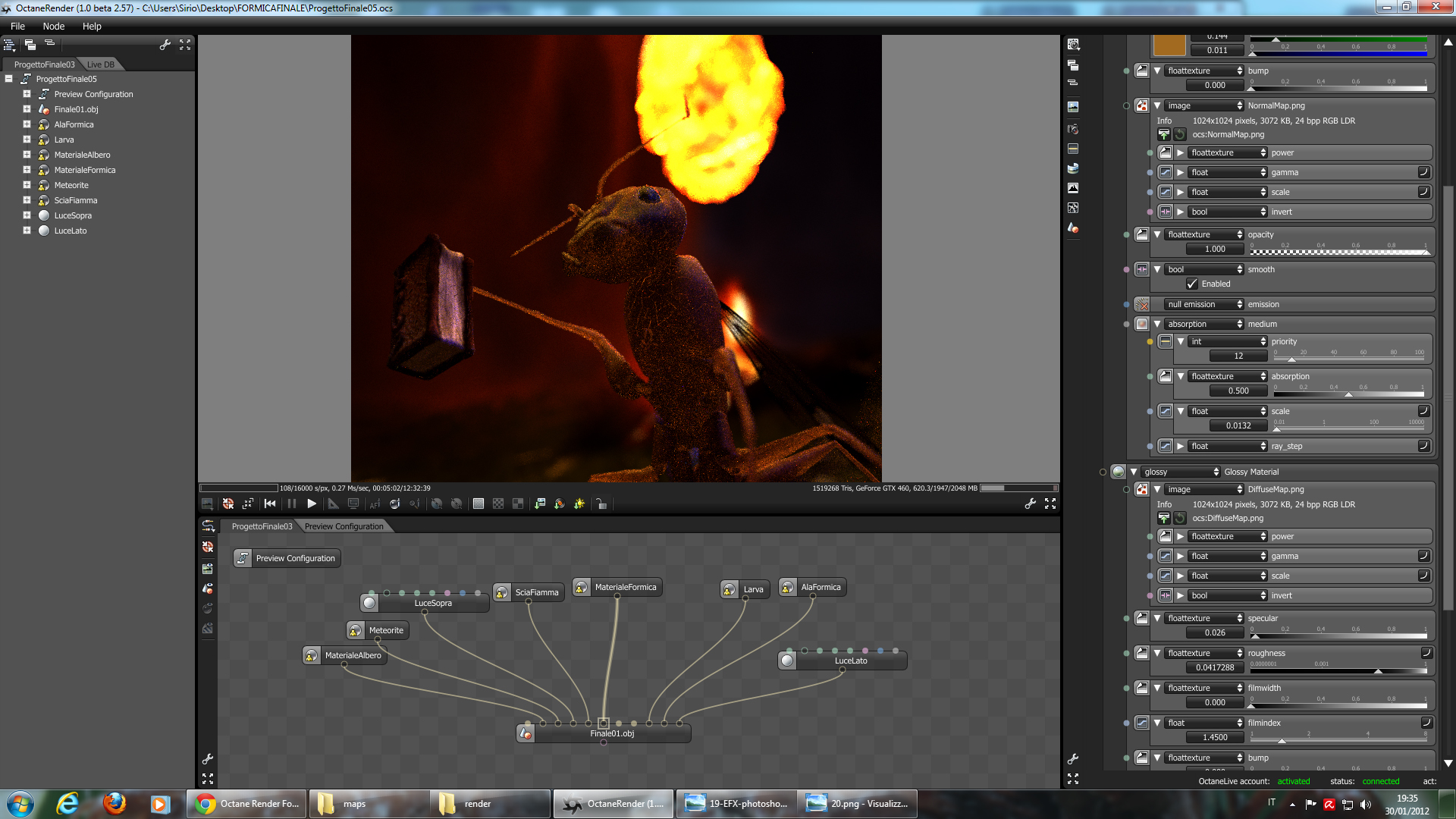The height and width of the screenshot is (819, 1456).
Task: Open the Node menu
Action: (x=53, y=26)
